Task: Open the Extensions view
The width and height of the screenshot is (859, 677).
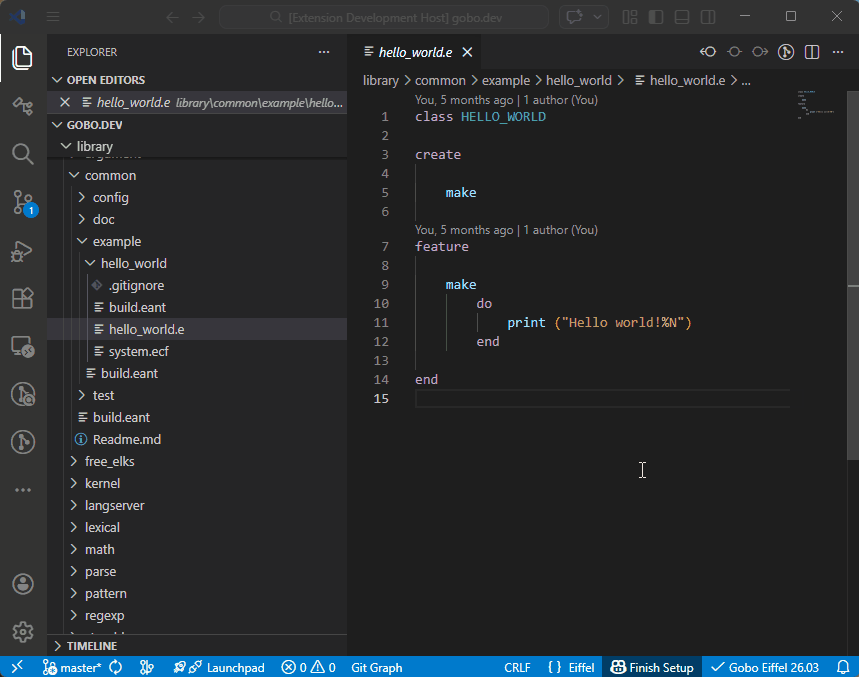Action: (x=22, y=299)
